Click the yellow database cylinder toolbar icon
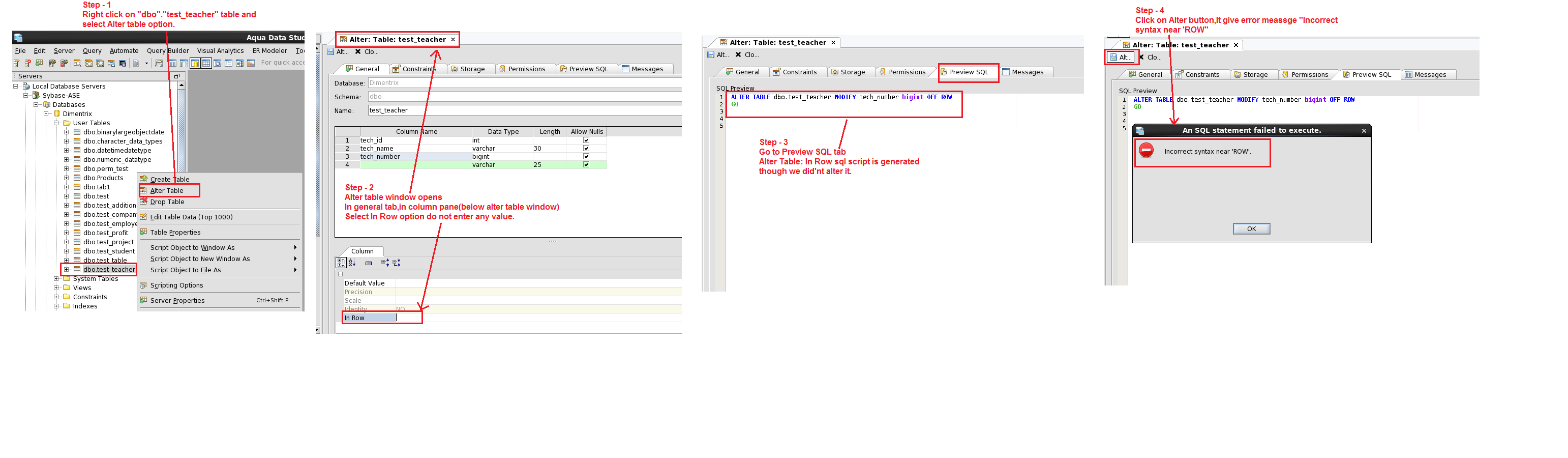Viewport: 1568px width, 458px height. tap(195, 63)
